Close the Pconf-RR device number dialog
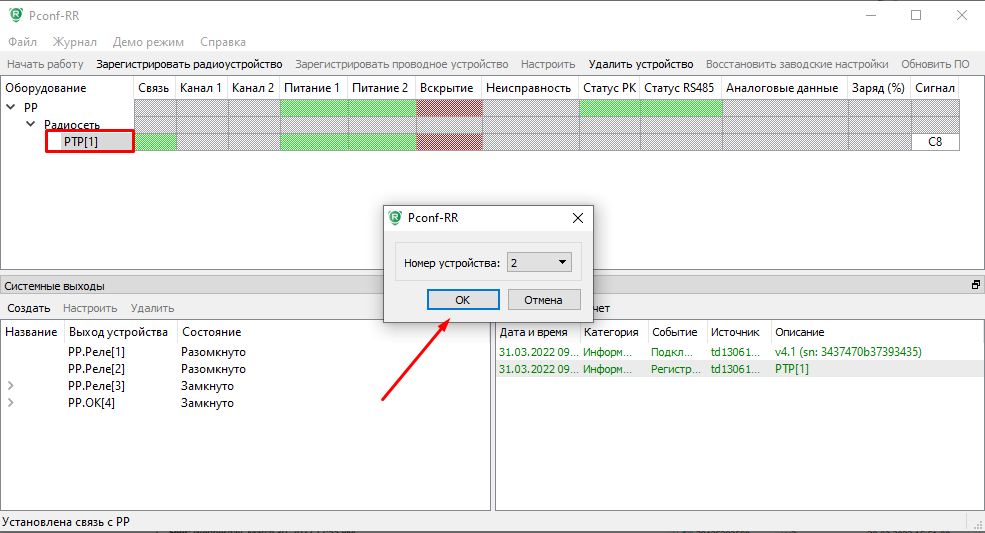The width and height of the screenshot is (985, 533). pyautogui.click(x=577, y=218)
